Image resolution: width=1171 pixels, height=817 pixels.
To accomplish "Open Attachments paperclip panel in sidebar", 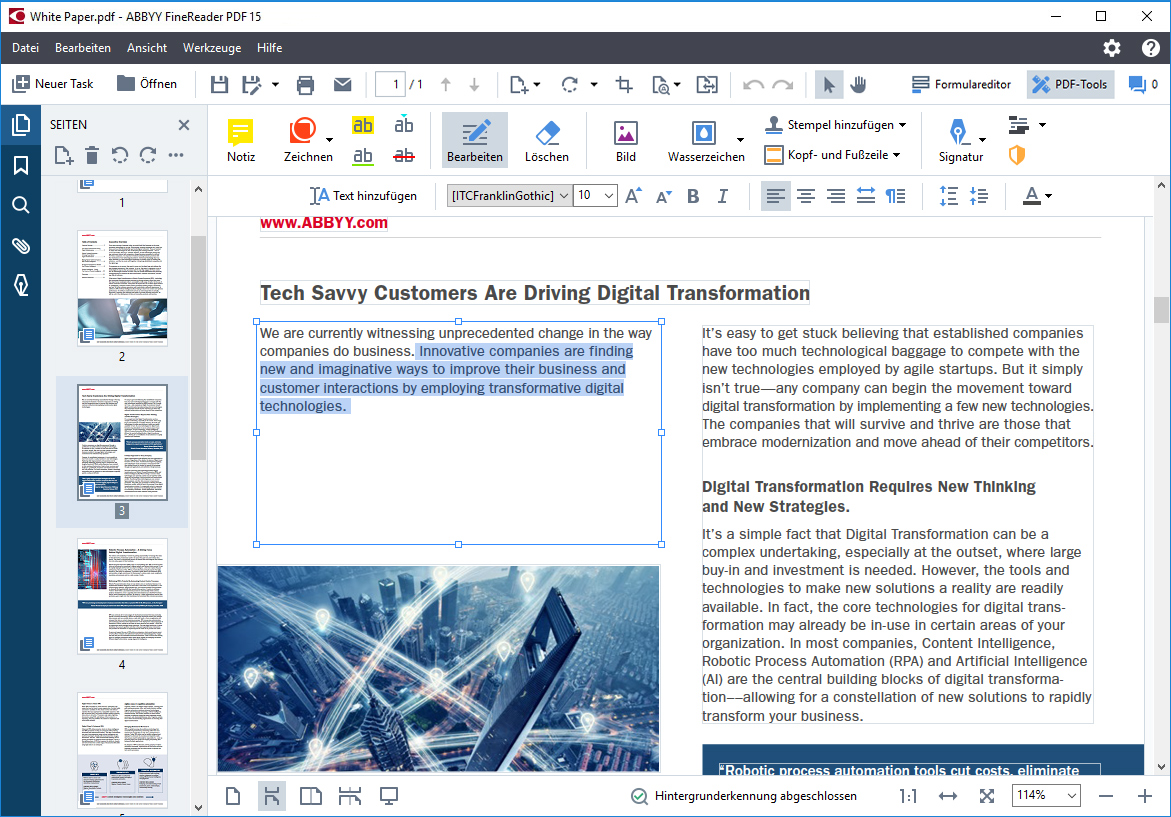I will (21, 245).
